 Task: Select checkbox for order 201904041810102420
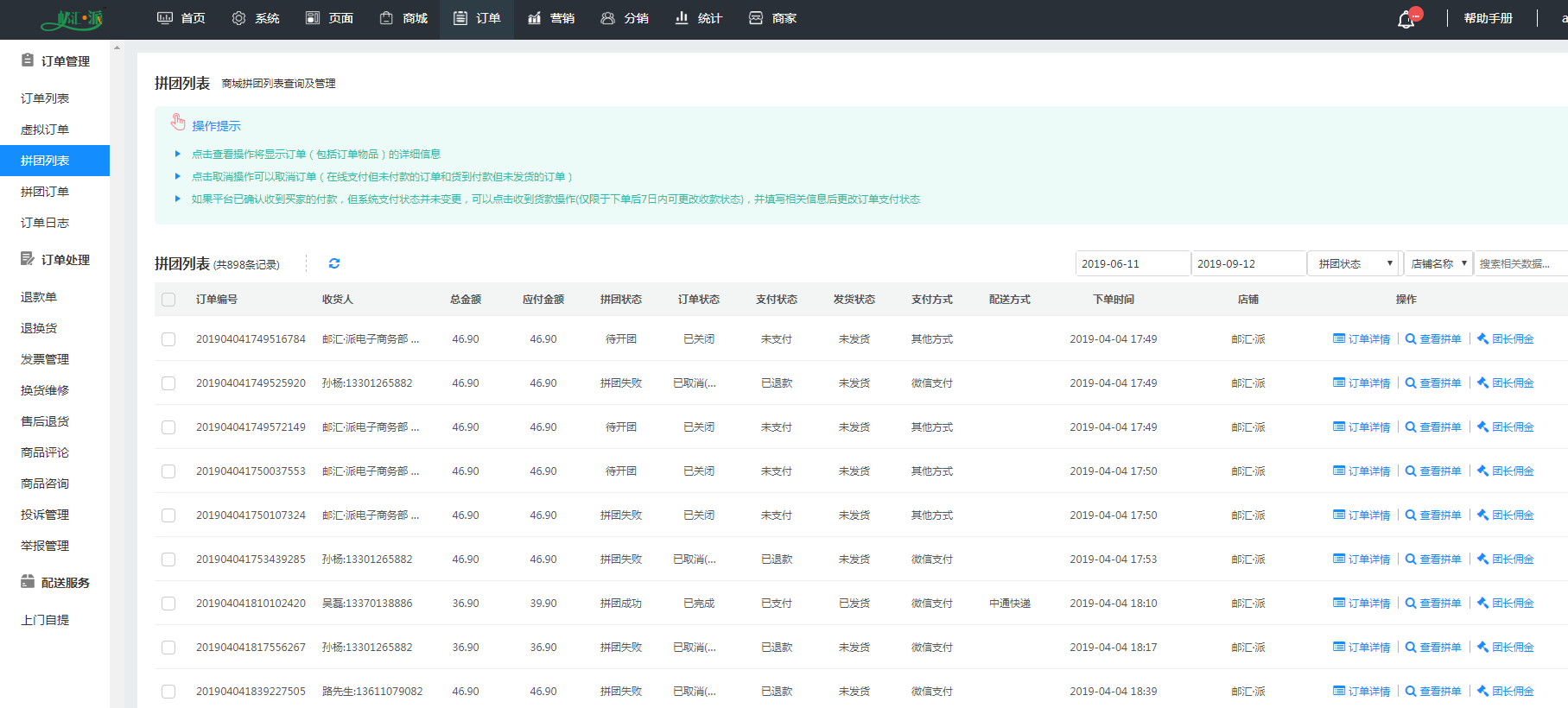[168, 604]
